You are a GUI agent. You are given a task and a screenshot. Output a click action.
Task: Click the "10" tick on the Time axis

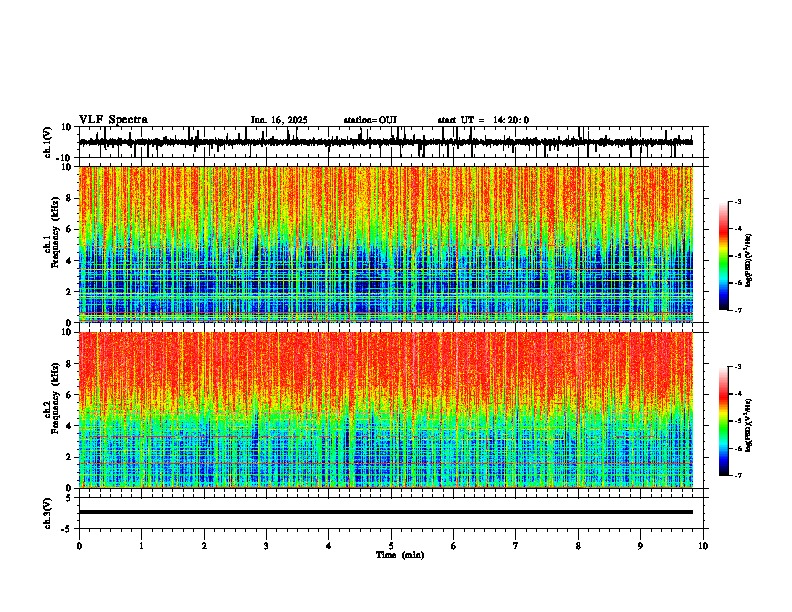[x=703, y=546]
